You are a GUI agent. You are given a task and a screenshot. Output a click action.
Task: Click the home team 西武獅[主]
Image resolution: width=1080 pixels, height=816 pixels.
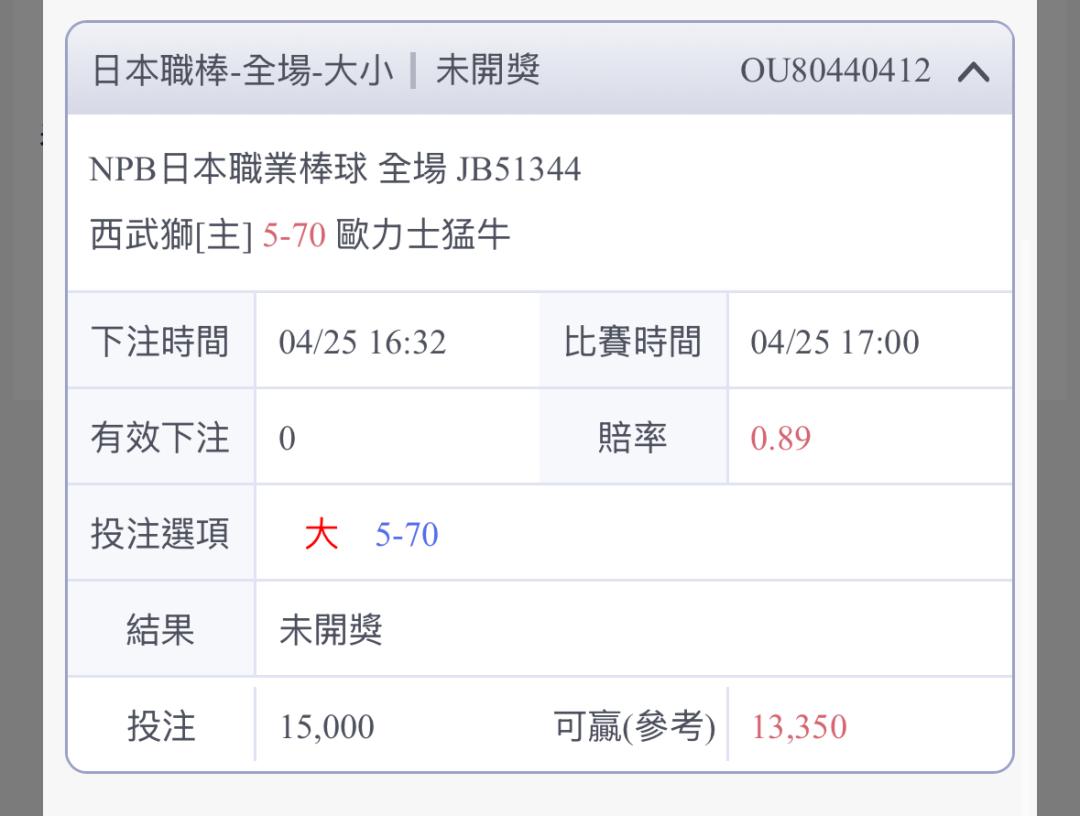(x=171, y=235)
